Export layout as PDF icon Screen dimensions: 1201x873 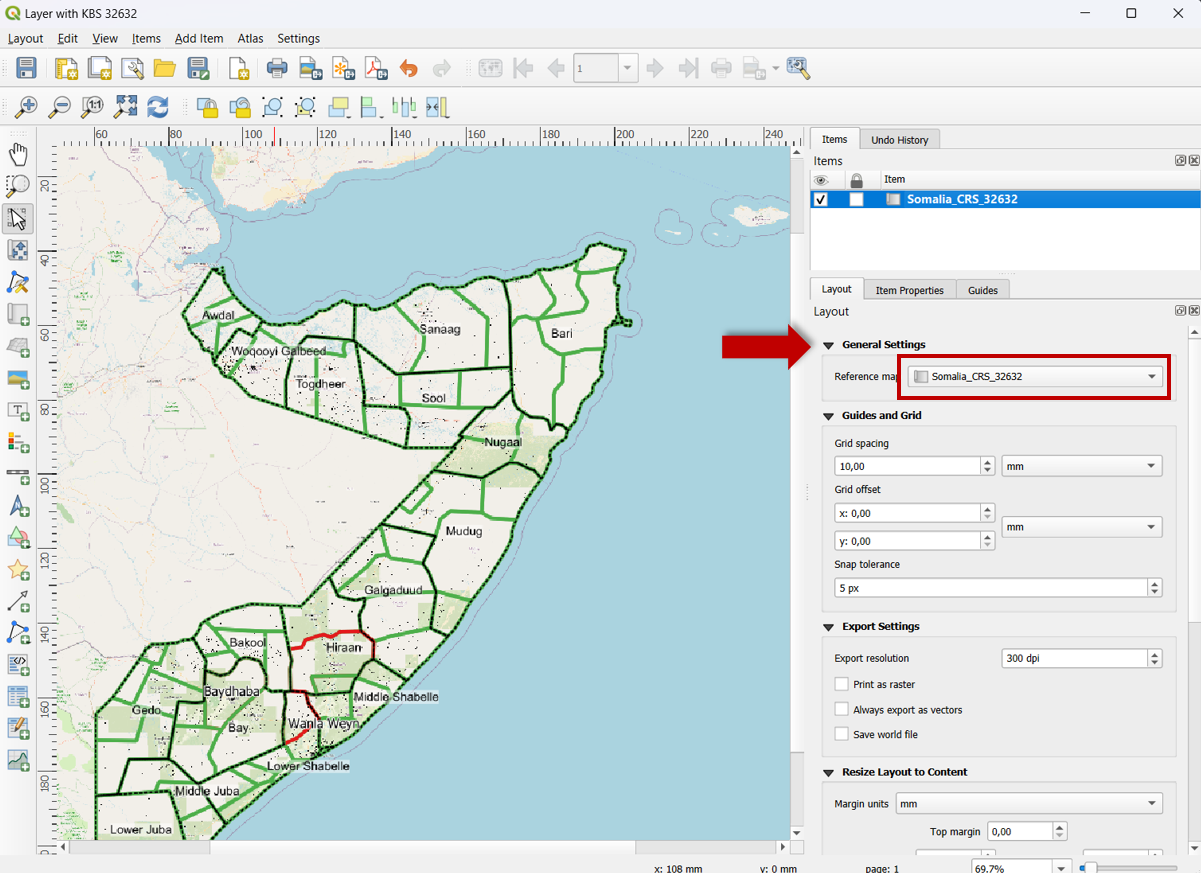[x=376, y=69]
